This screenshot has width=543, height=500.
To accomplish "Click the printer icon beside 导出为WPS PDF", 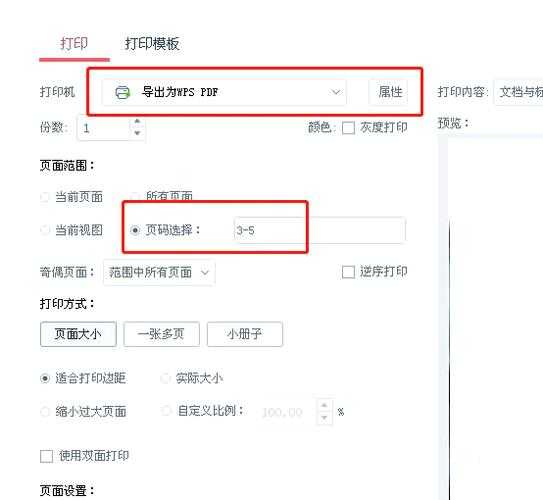I will tap(122, 92).
